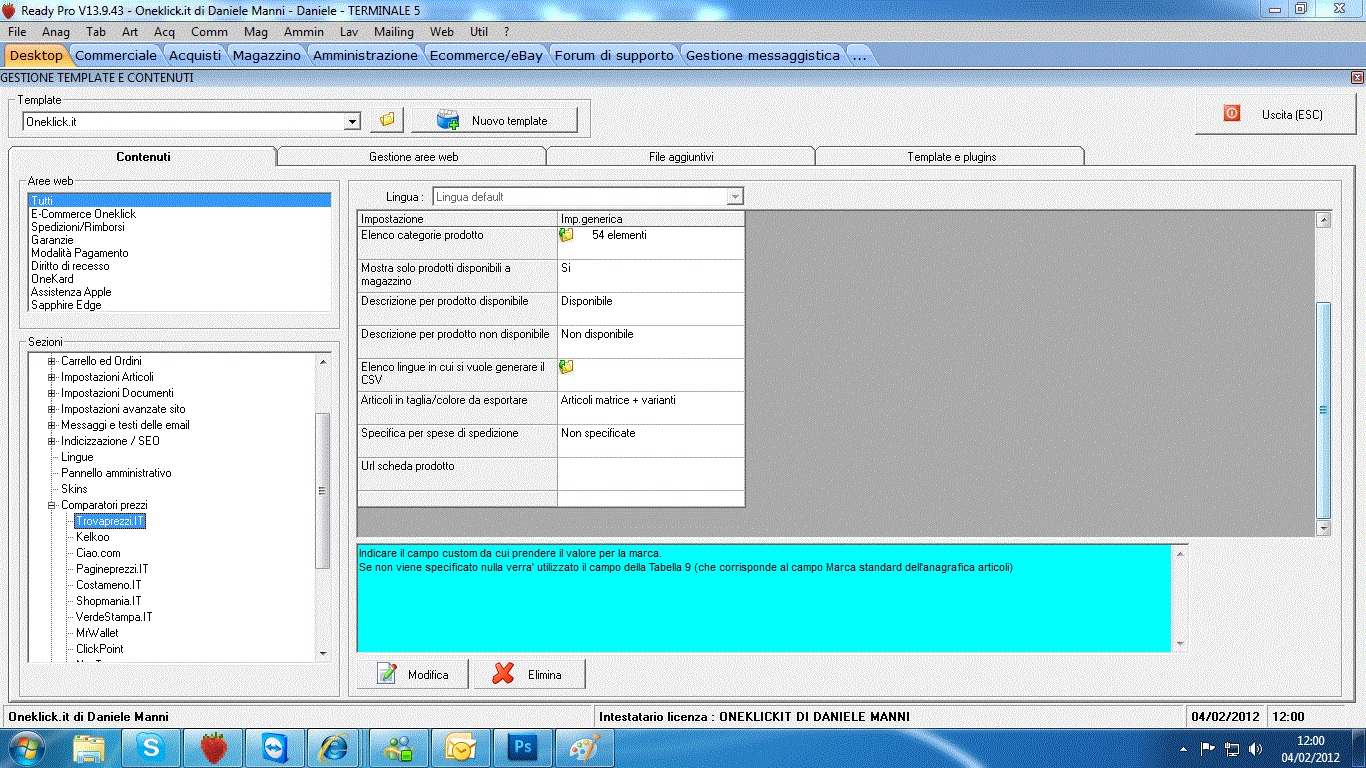1366x768 pixels.
Task: Click settings grid scrollbar down arrow
Action: (x=1324, y=528)
